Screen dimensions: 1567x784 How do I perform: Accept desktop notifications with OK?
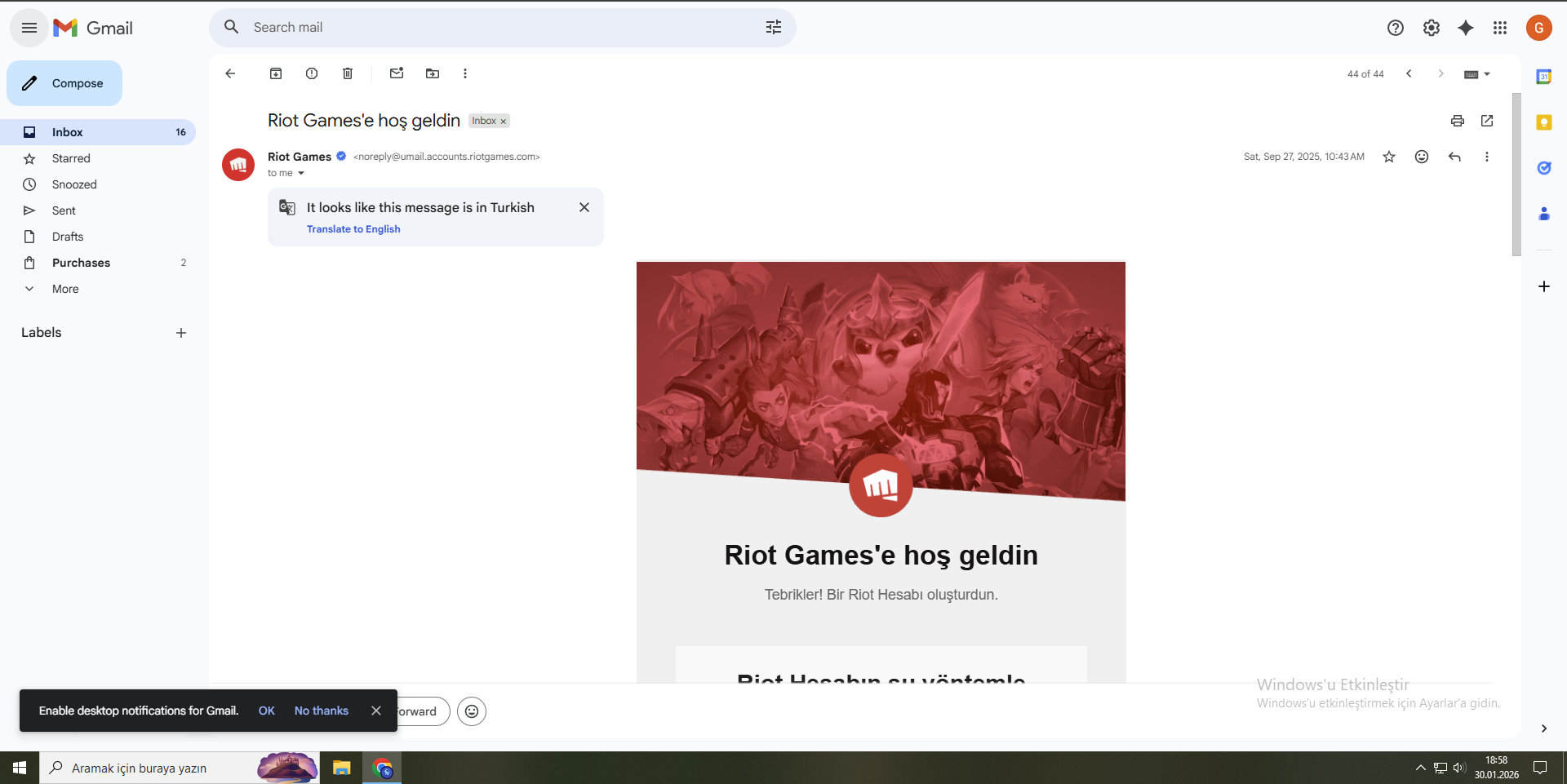pyautogui.click(x=267, y=711)
